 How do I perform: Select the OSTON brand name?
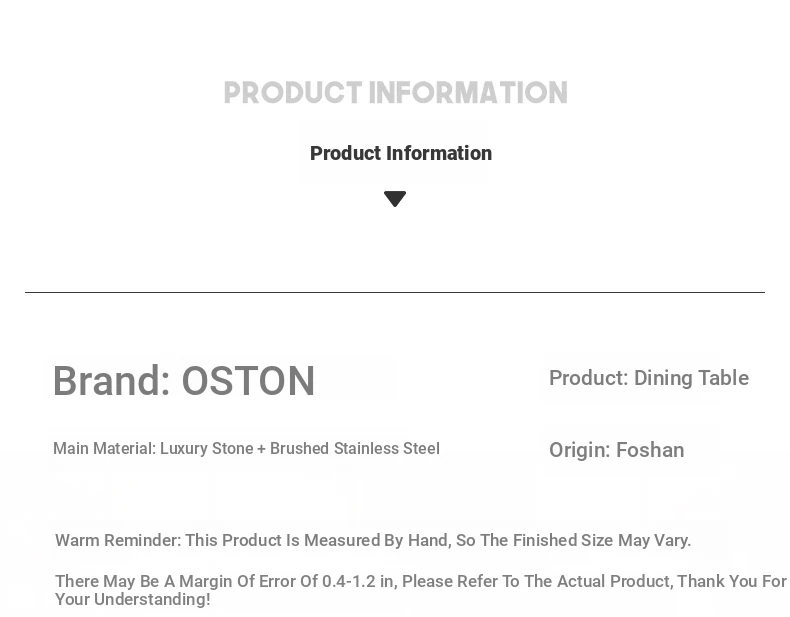point(248,381)
